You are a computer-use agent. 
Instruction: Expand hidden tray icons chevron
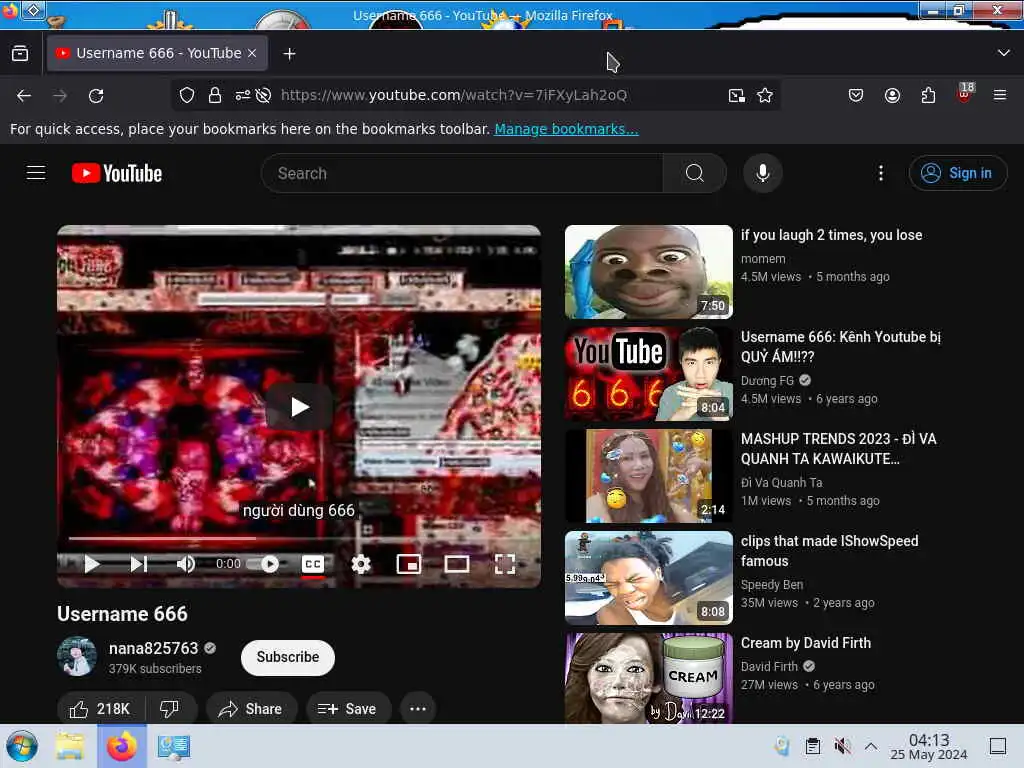point(871,746)
